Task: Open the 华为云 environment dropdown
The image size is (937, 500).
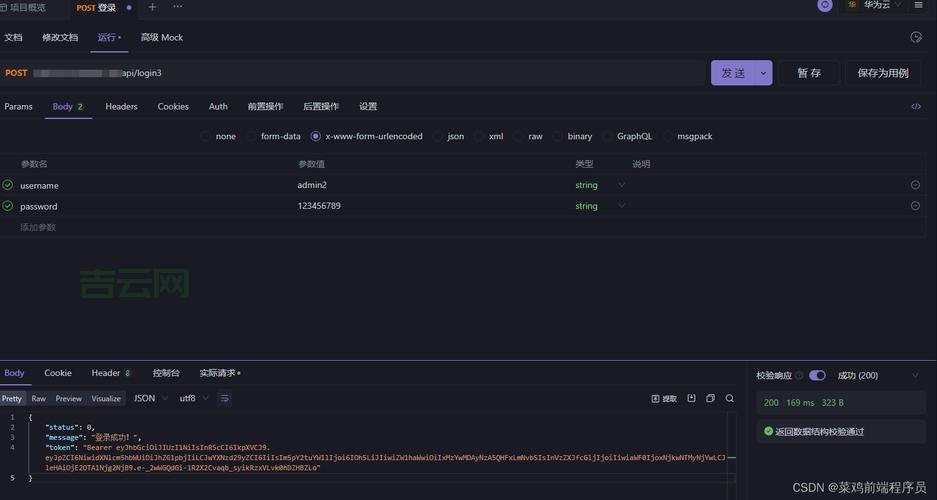Action: click(x=874, y=5)
